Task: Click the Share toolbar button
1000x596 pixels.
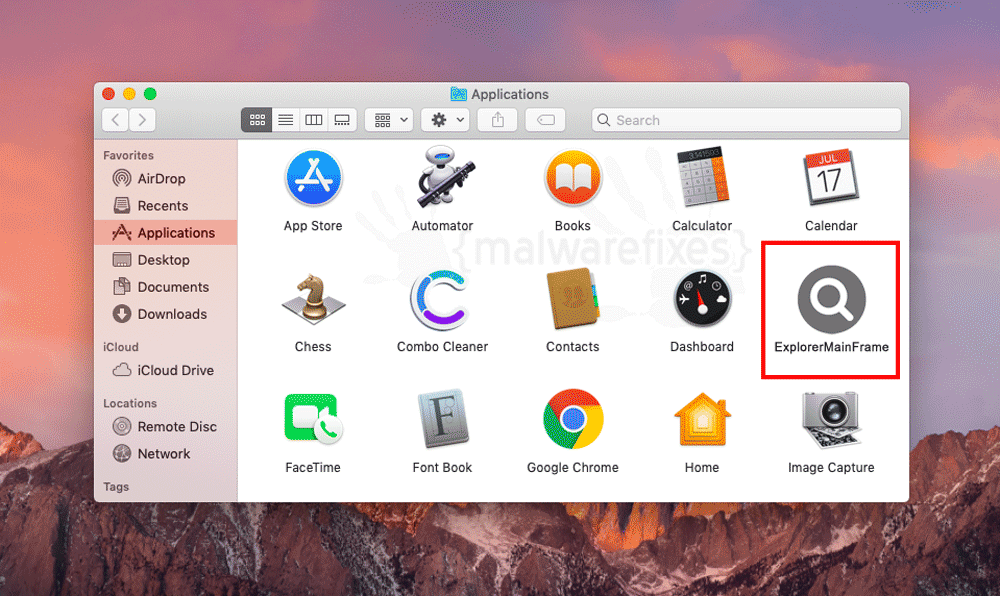Action: click(x=497, y=120)
